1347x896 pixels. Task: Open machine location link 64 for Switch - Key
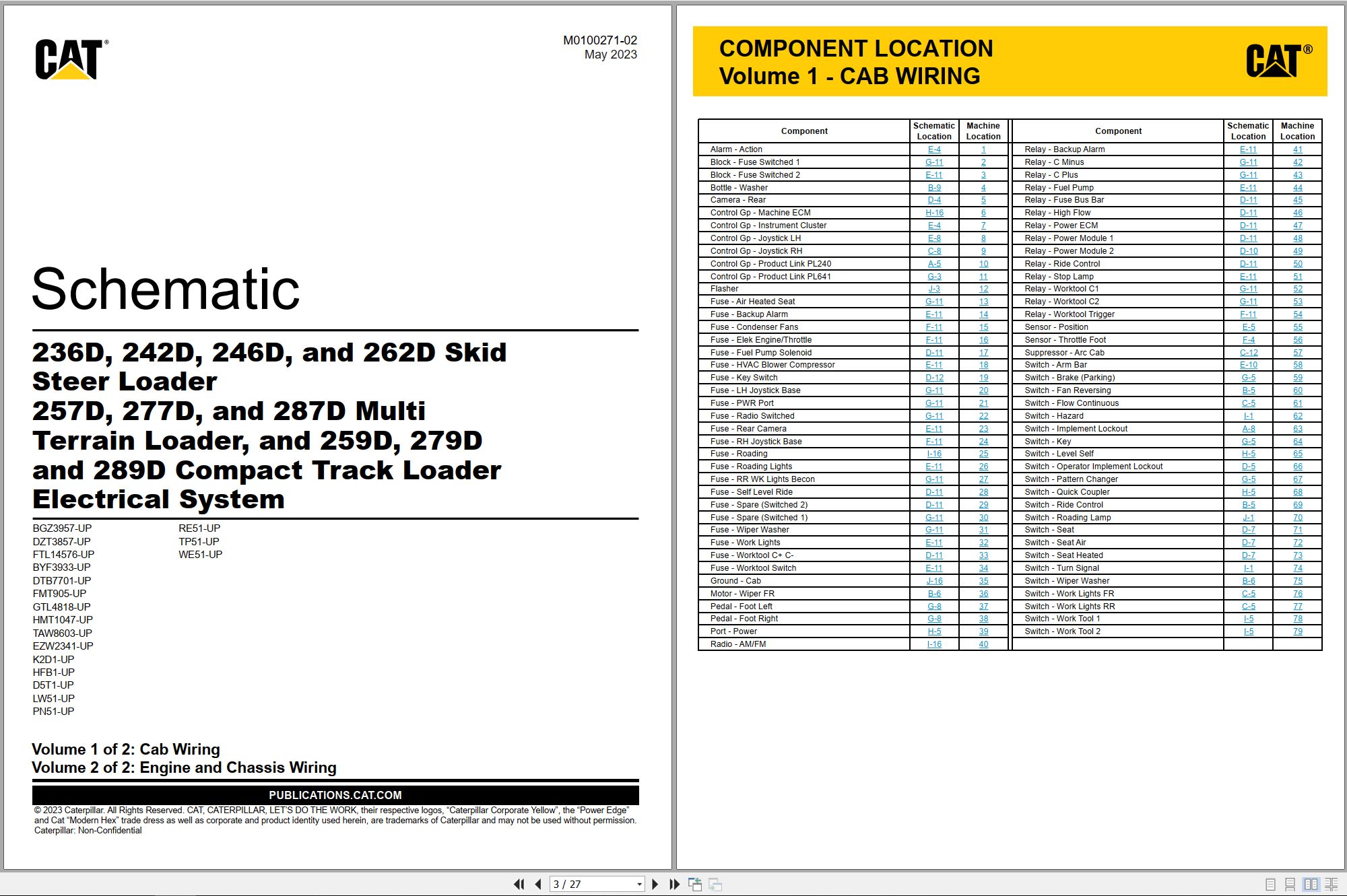tap(1297, 442)
